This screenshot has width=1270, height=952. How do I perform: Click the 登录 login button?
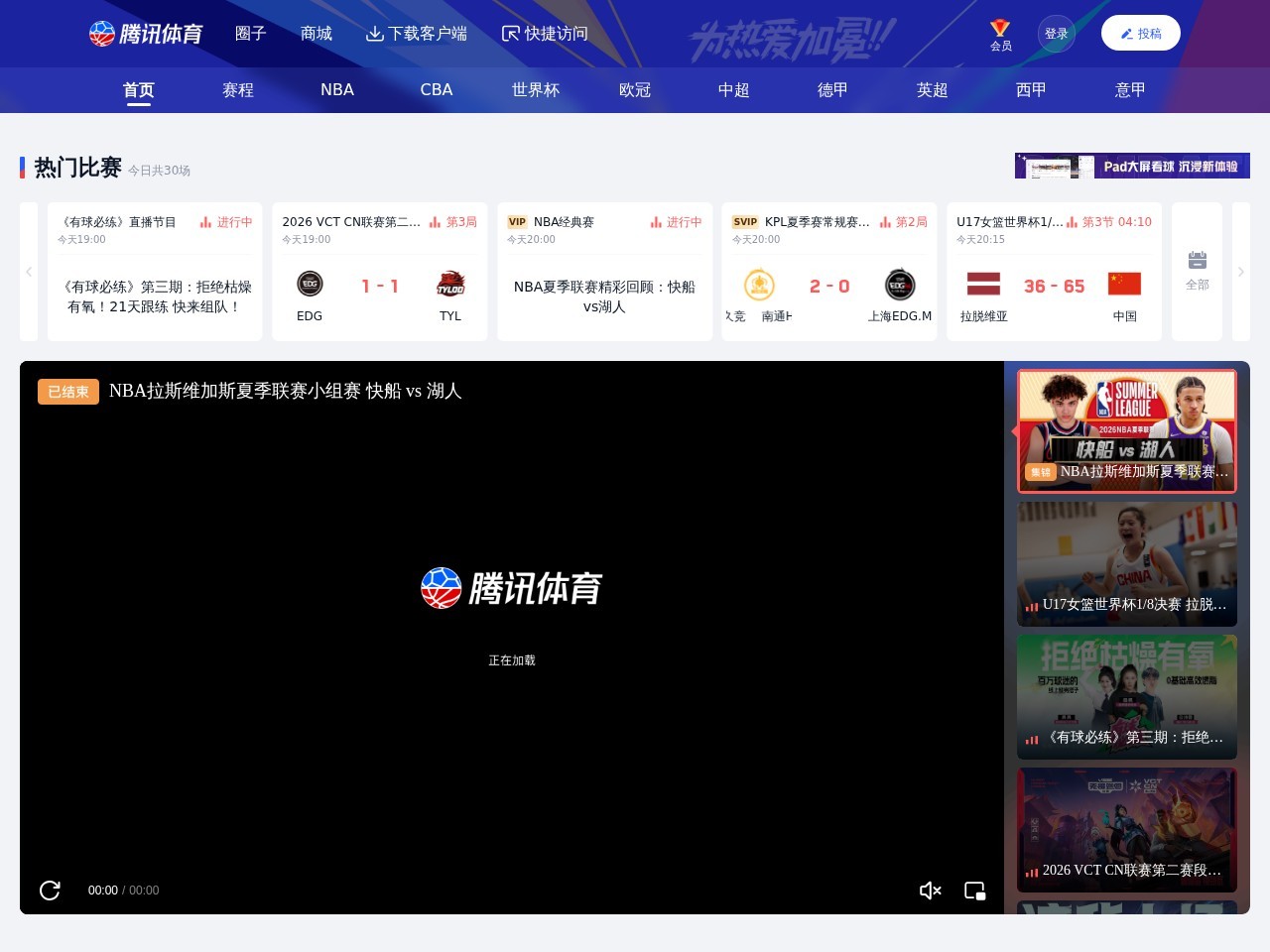(x=1057, y=34)
